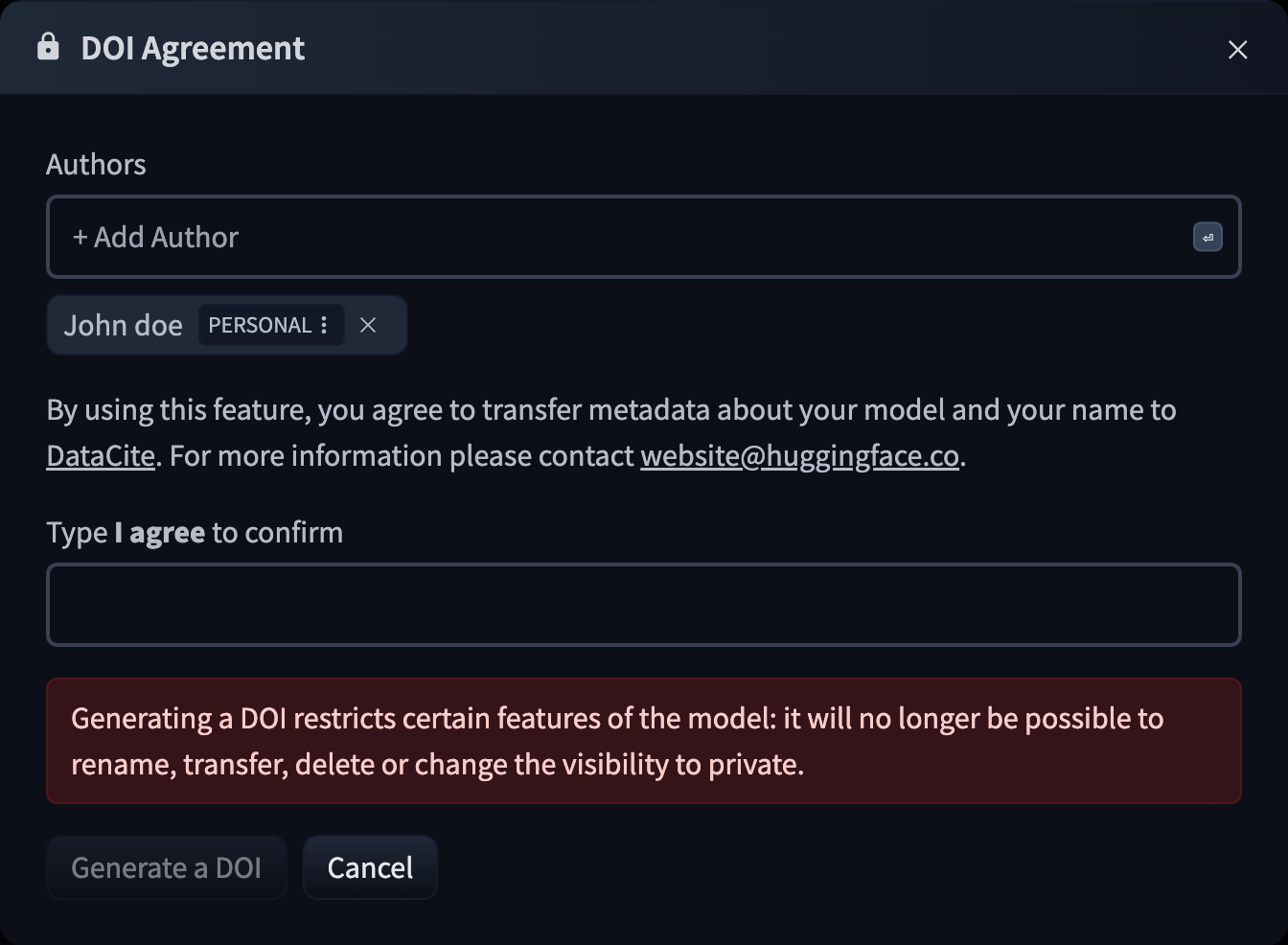
Task: Click the red DOI restrictions warning banner
Action: click(x=643, y=741)
